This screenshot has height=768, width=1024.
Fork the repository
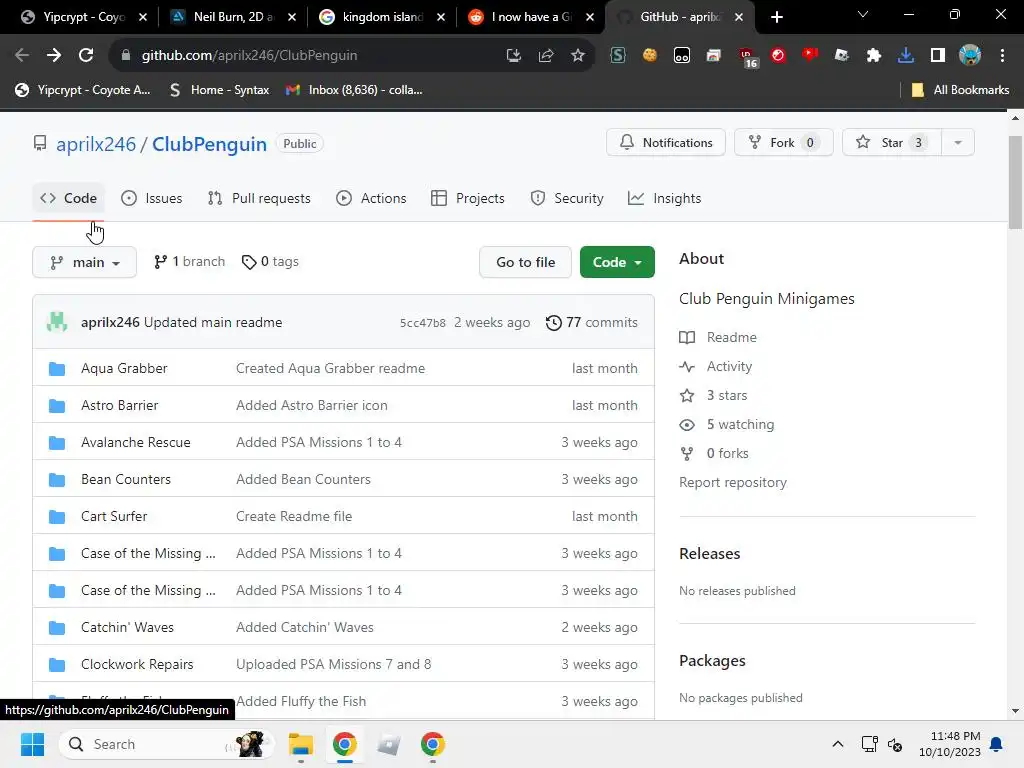coord(783,142)
